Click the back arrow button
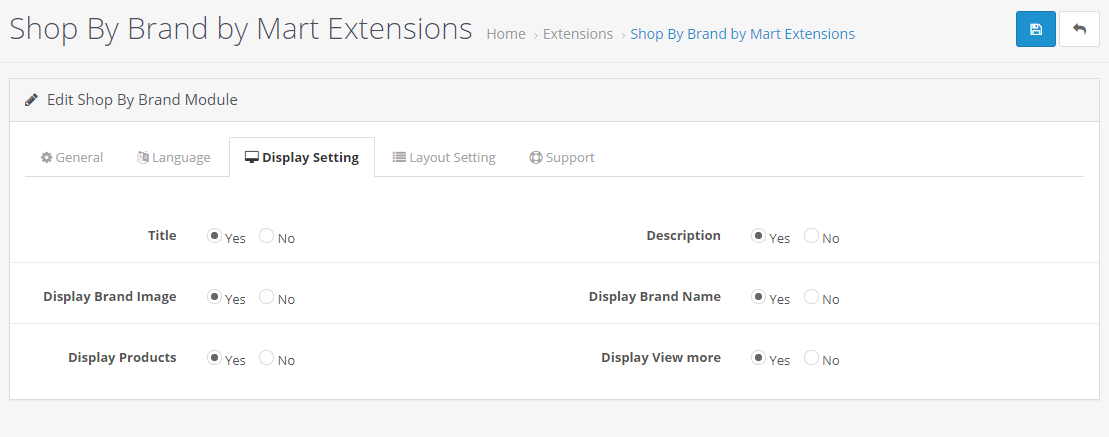This screenshot has width=1109, height=437. [1079, 29]
